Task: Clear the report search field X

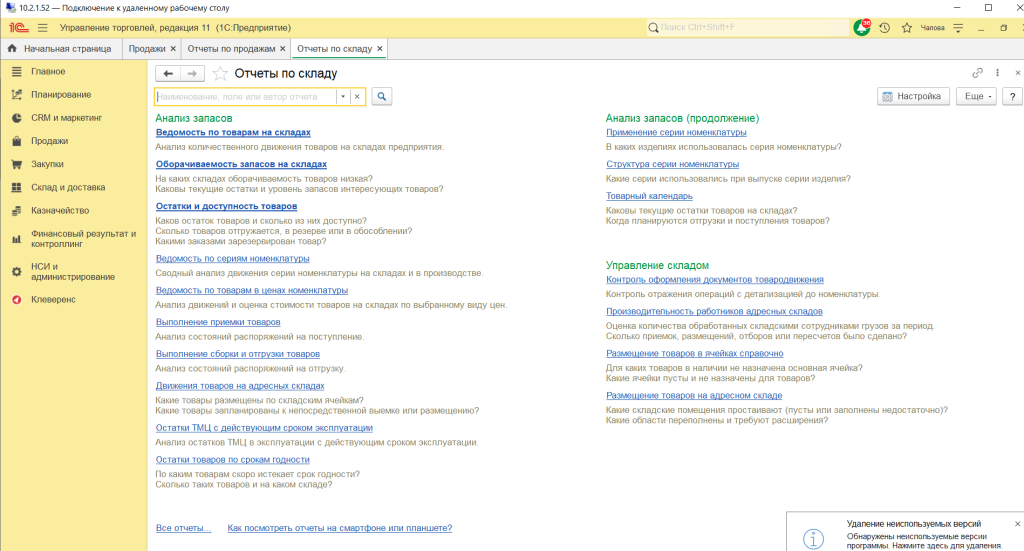Action: point(357,97)
